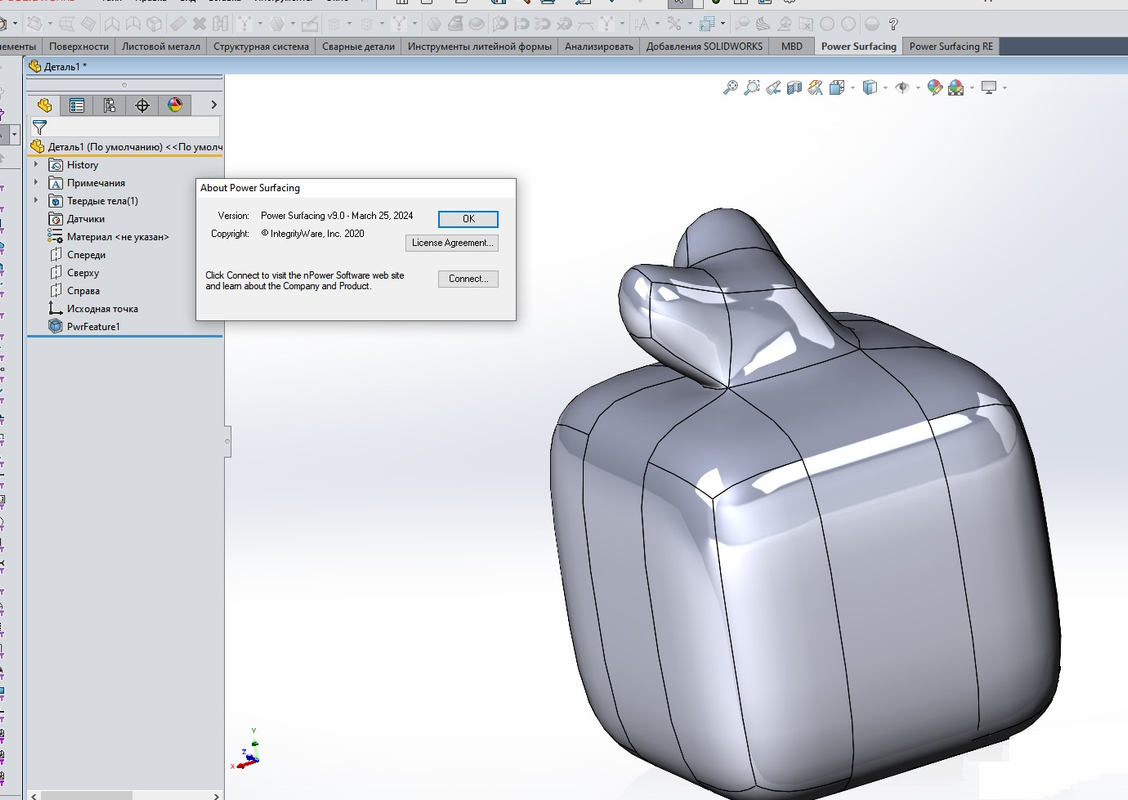The image size is (1128, 800).
Task: Show more manager tabs with right chevron
Action: [x=214, y=105]
